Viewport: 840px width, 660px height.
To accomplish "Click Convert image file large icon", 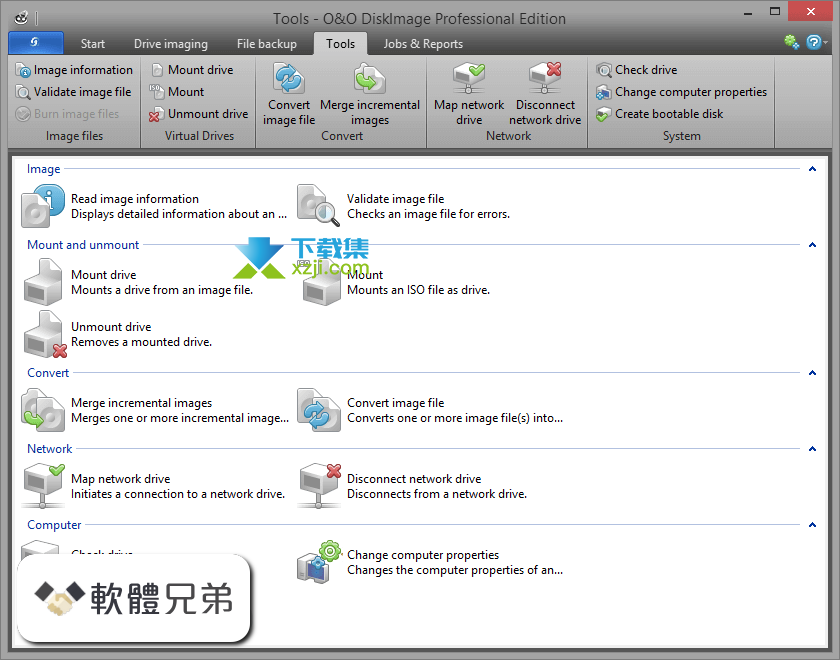I will pos(319,410).
